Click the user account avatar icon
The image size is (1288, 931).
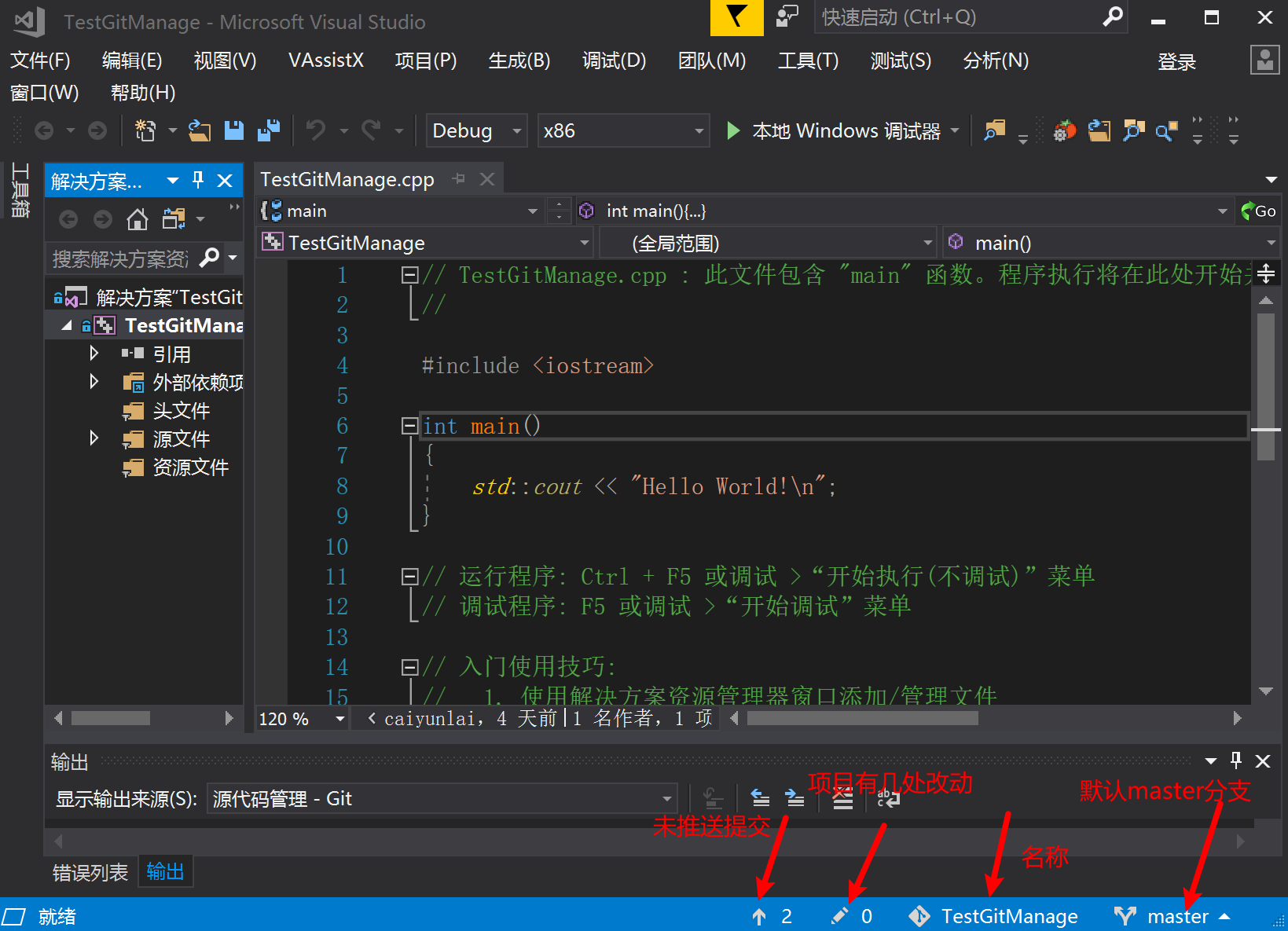click(x=1265, y=60)
